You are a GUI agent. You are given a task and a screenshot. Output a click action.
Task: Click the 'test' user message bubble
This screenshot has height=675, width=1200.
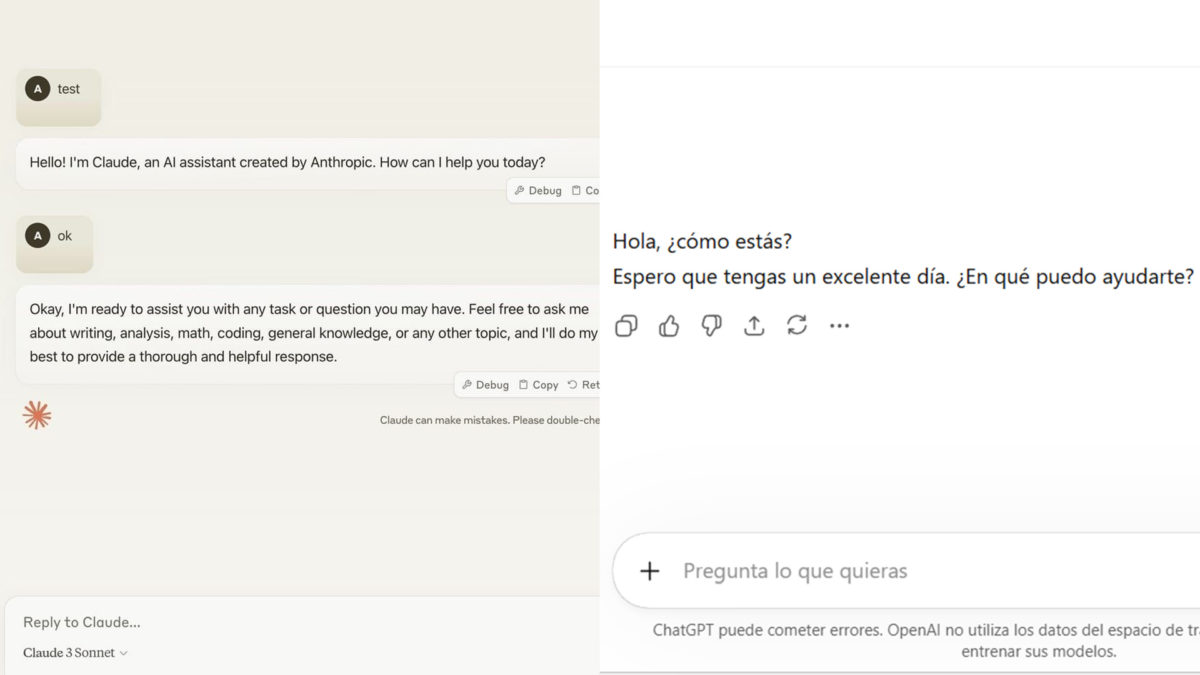(x=58, y=97)
